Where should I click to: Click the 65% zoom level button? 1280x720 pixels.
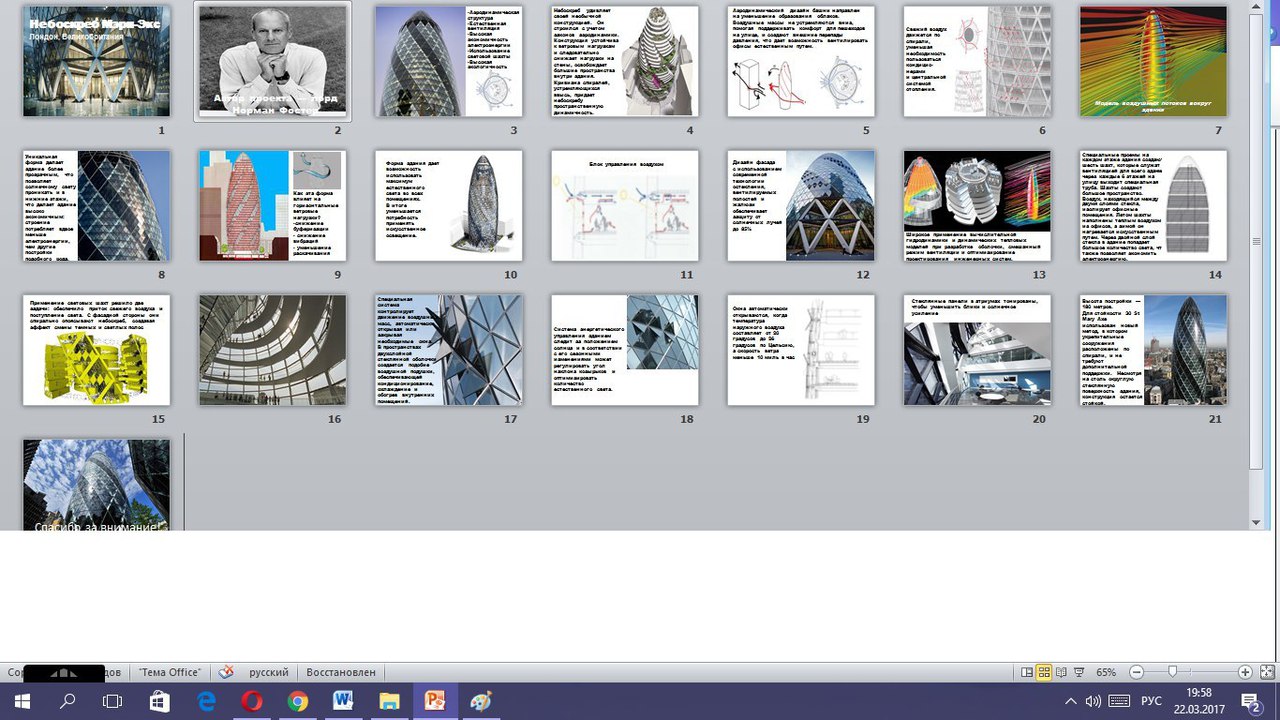pyautogui.click(x=1107, y=673)
